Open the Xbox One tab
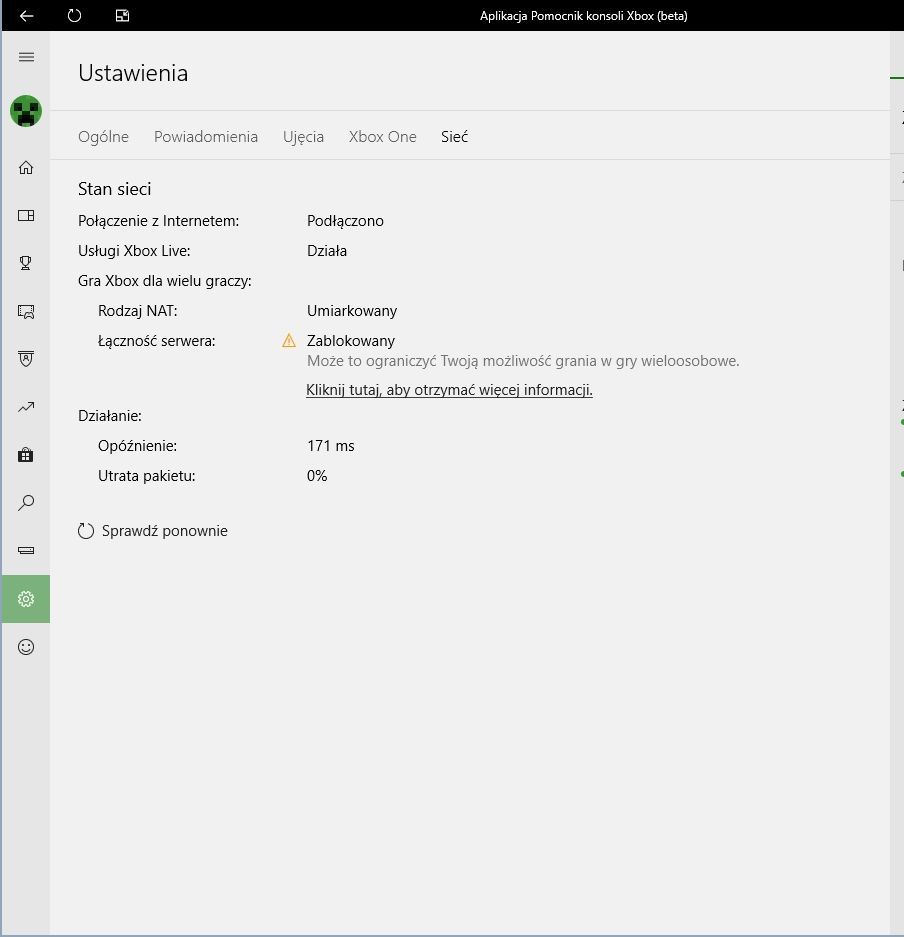The image size is (904, 937). pyautogui.click(x=382, y=137)
